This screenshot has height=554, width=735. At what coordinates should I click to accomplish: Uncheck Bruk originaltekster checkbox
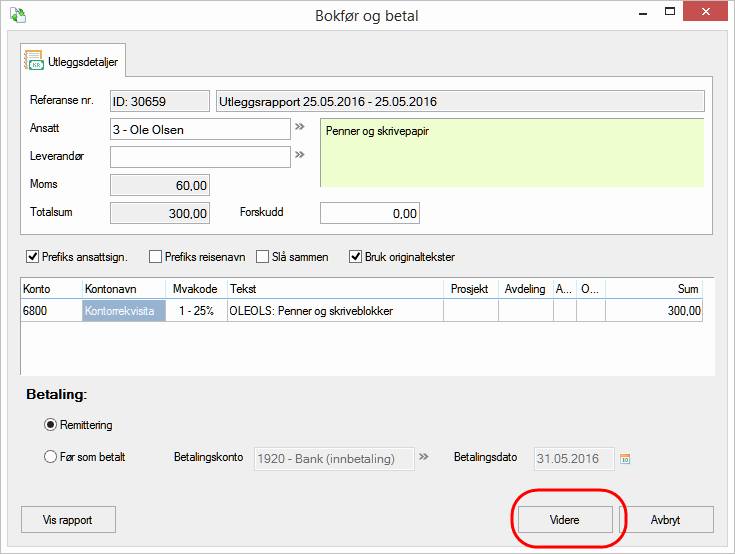point(356,257)
